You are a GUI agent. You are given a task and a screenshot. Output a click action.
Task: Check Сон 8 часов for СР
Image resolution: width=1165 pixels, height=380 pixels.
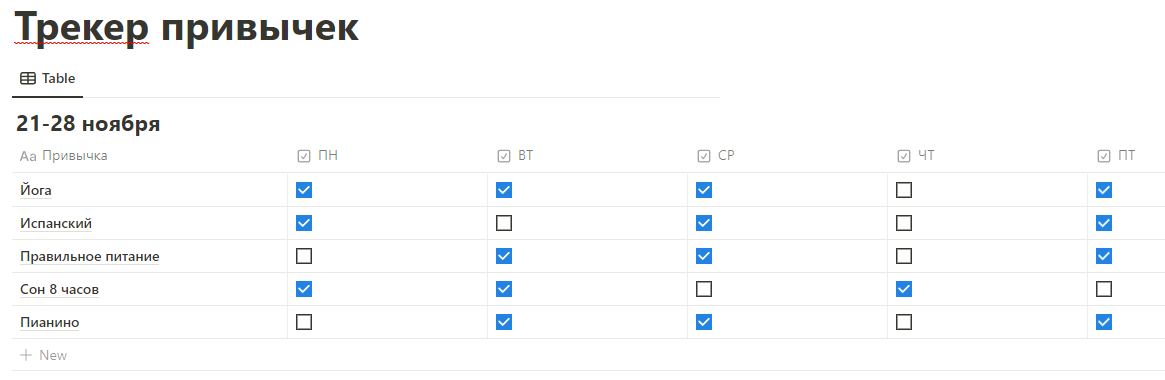tap(704, 289)
